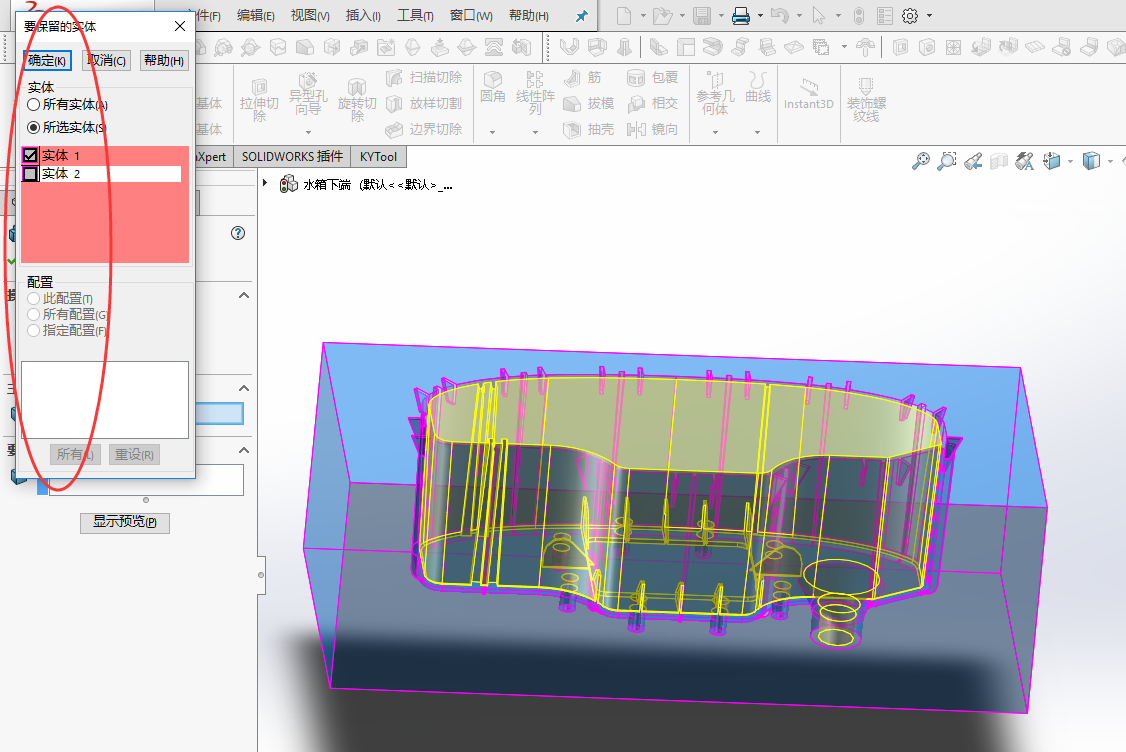Click the Display Style cube icon
1126x752 pixels.
(1091, 161)
